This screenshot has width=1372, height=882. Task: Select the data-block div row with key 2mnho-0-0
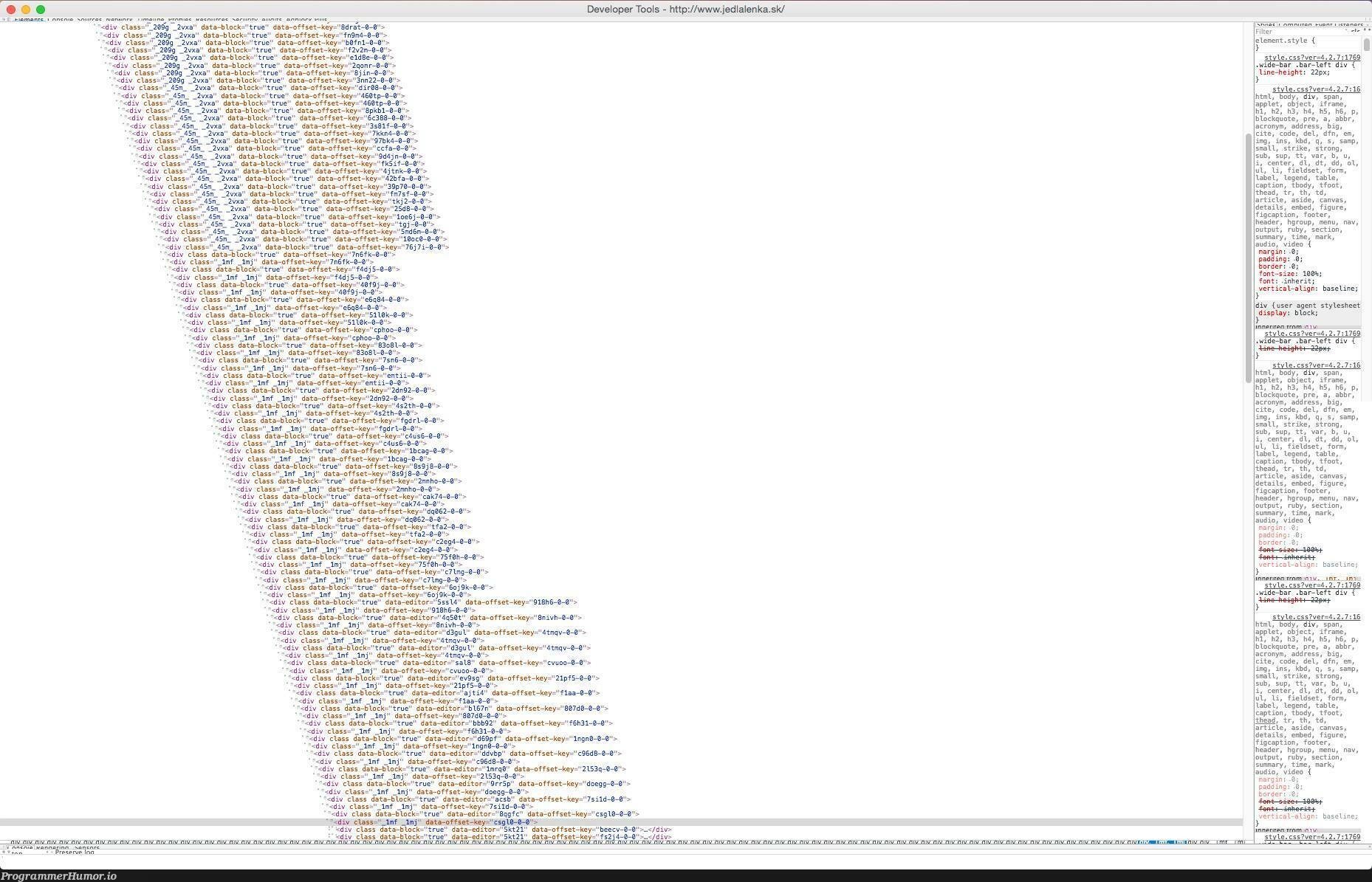click(x=349, y=481)
